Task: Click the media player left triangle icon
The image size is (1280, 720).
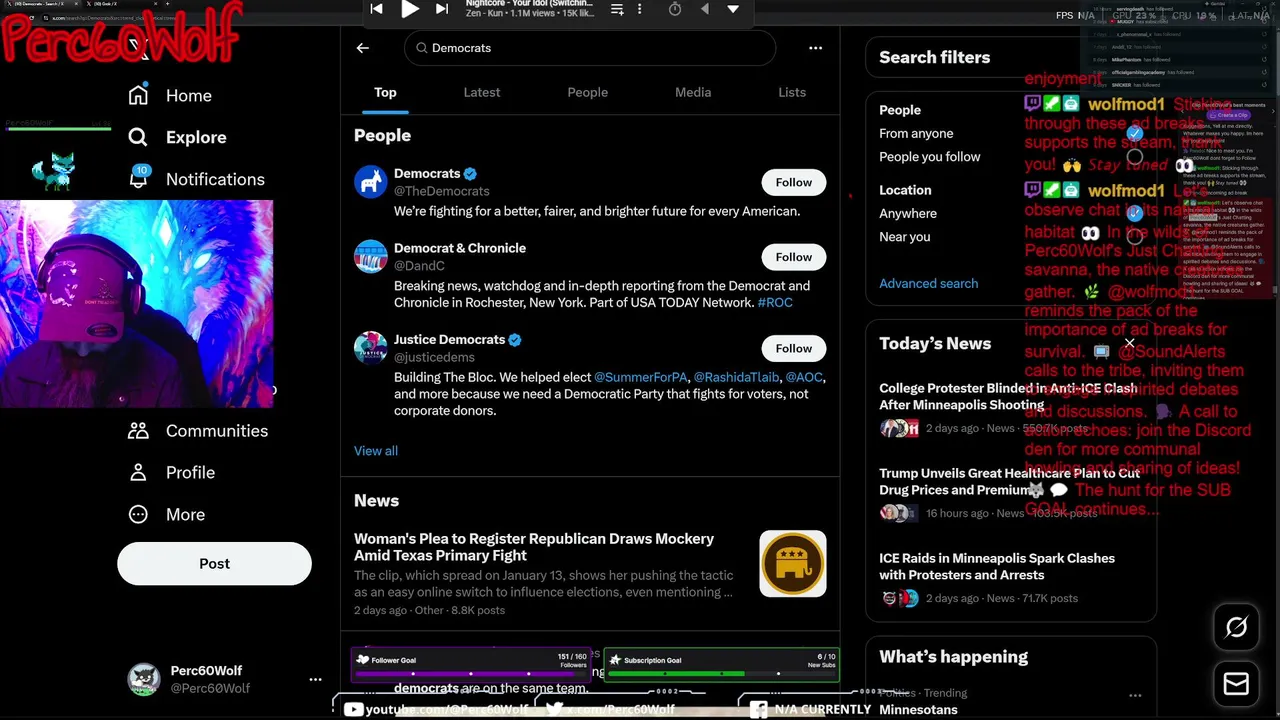Action: click(x=704, y=9)
